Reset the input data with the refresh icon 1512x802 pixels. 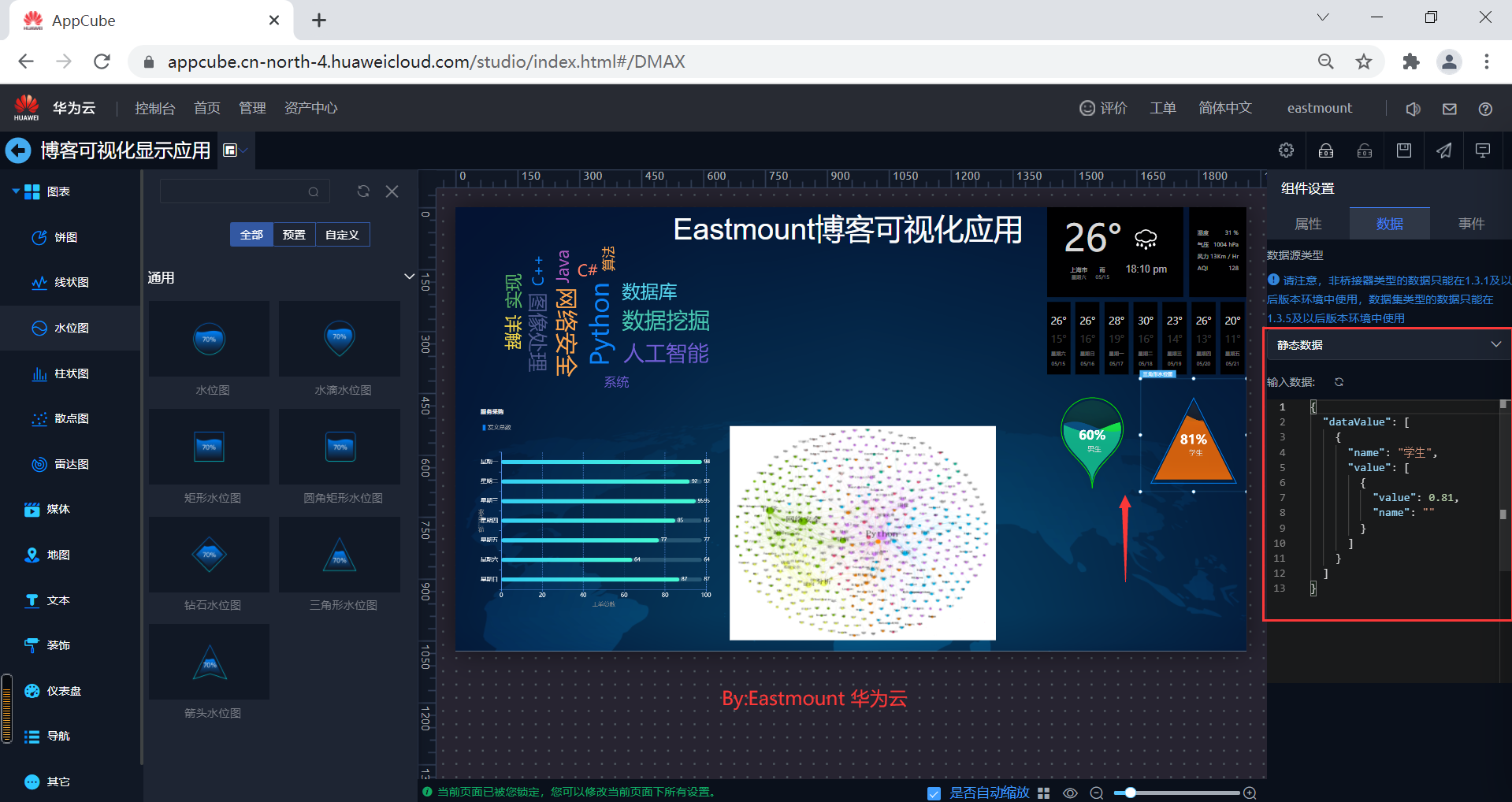1339,382
